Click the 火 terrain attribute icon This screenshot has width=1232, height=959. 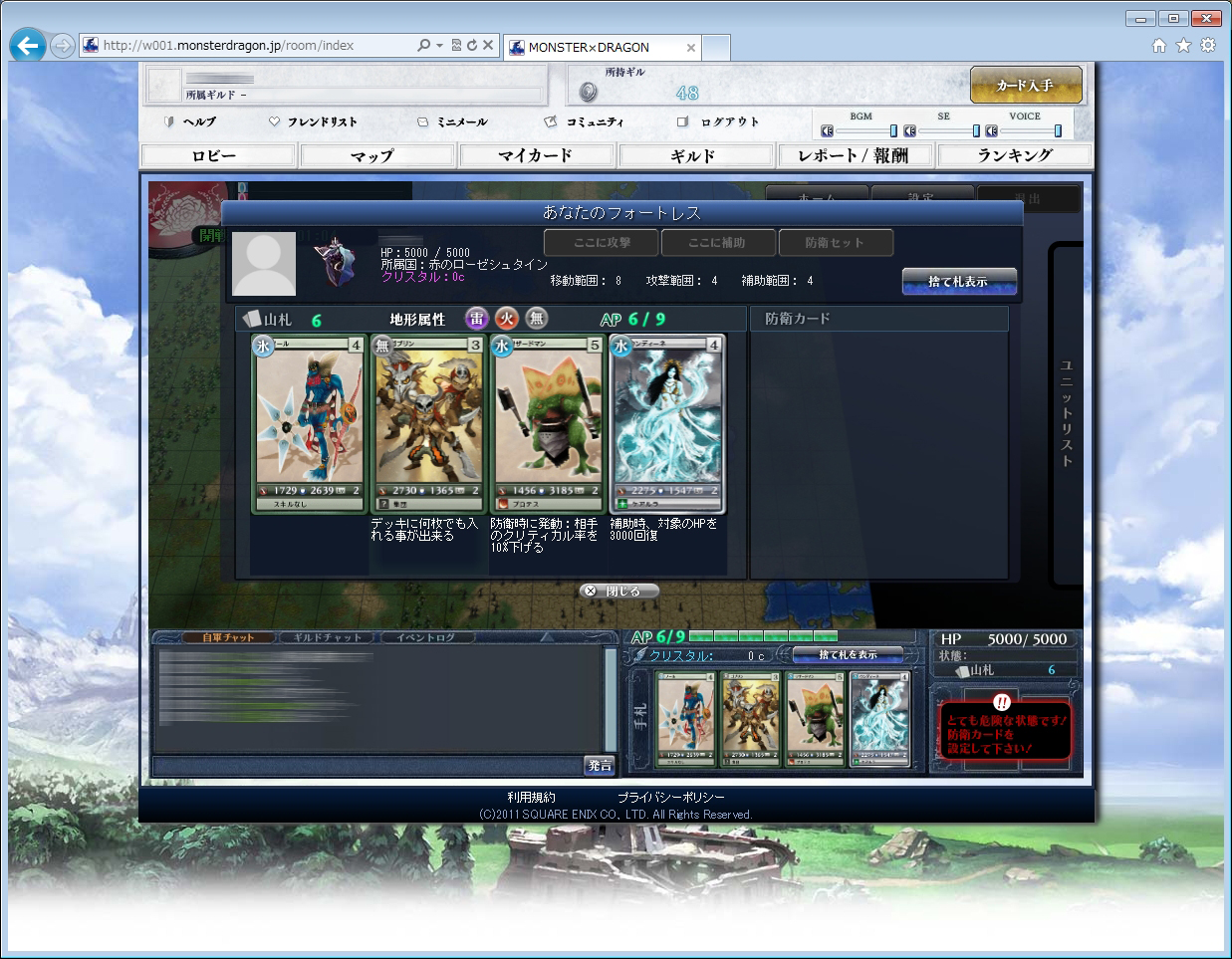point(507,319)
